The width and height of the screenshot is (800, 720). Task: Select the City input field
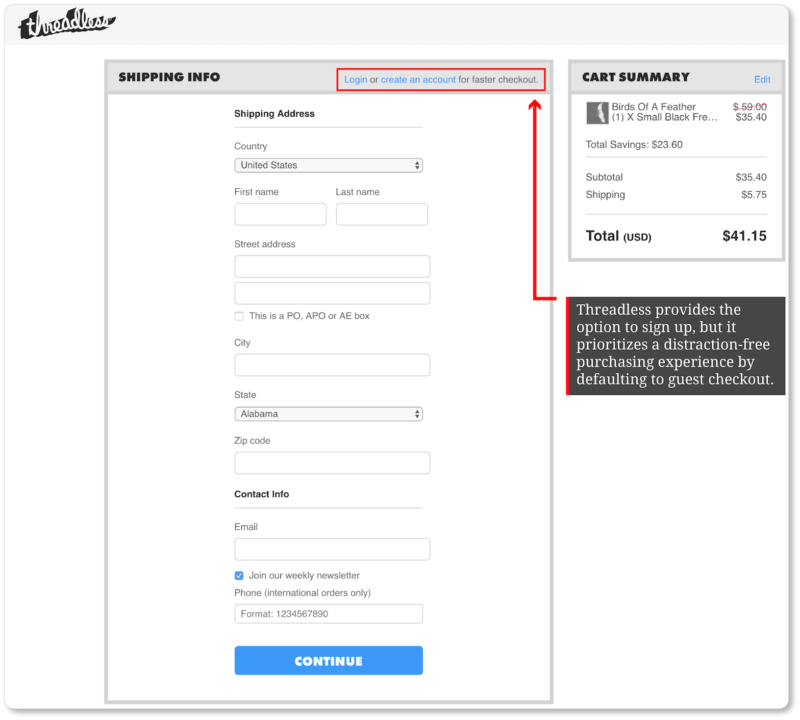point(332,365)
